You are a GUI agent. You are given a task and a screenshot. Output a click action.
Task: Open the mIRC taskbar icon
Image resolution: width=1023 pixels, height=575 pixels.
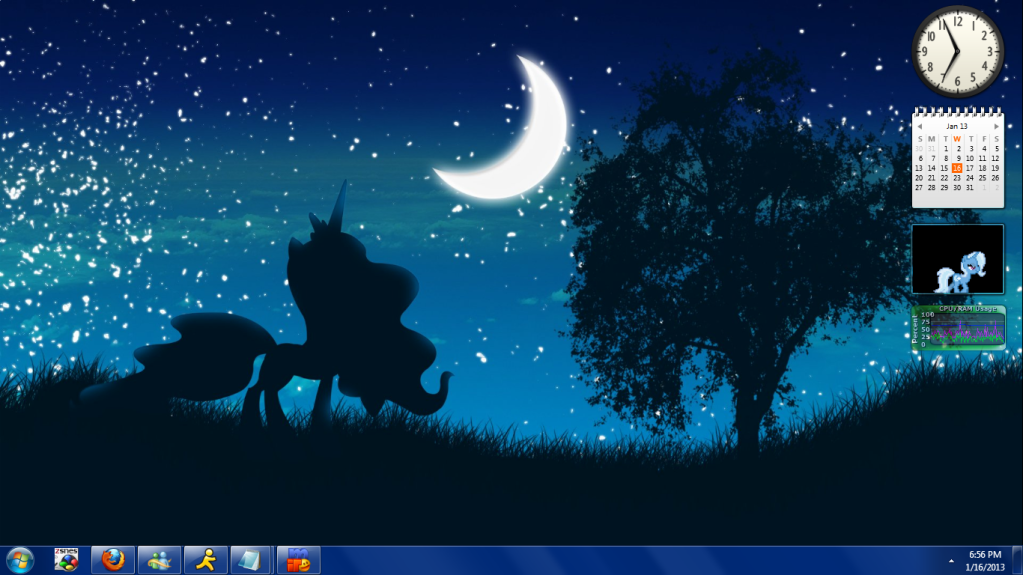[x=298, y=560]
